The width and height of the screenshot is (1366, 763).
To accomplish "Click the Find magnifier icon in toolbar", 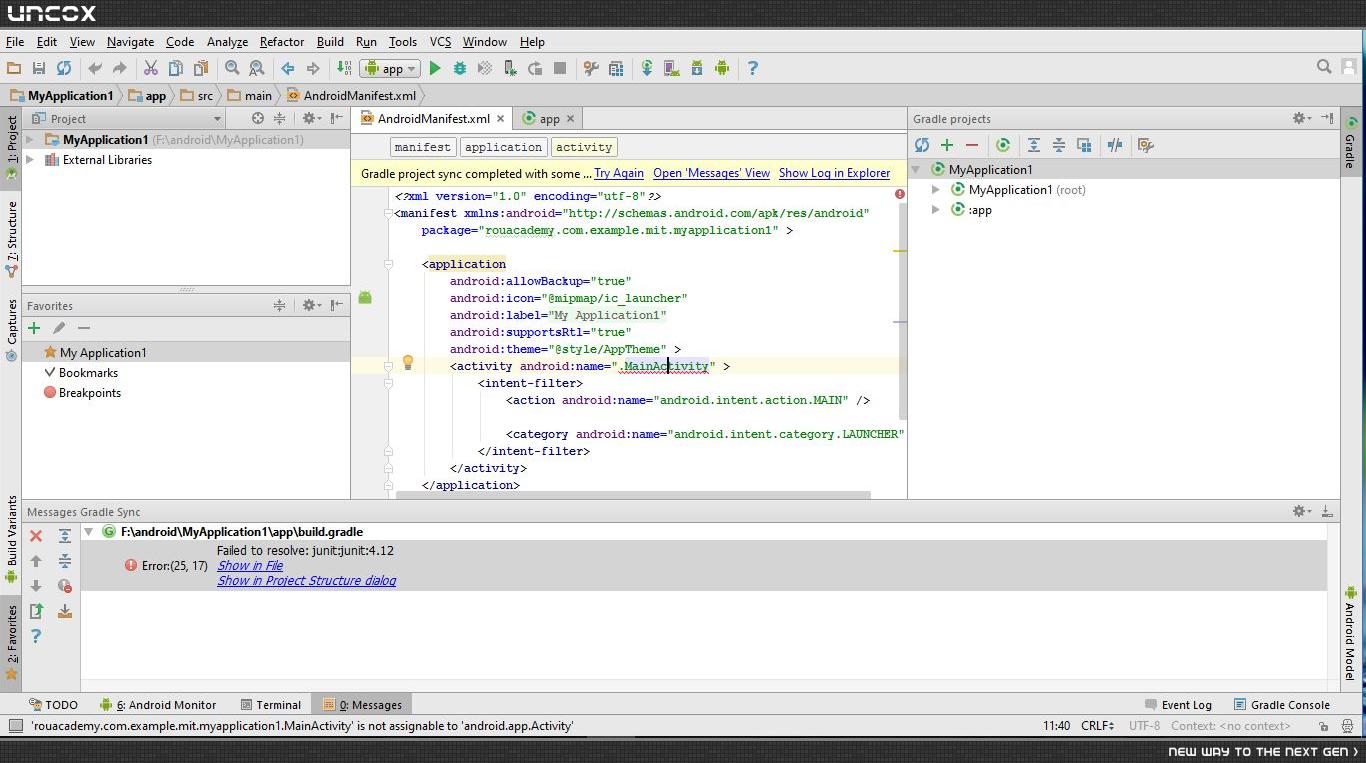I will [x=232, y=68].
